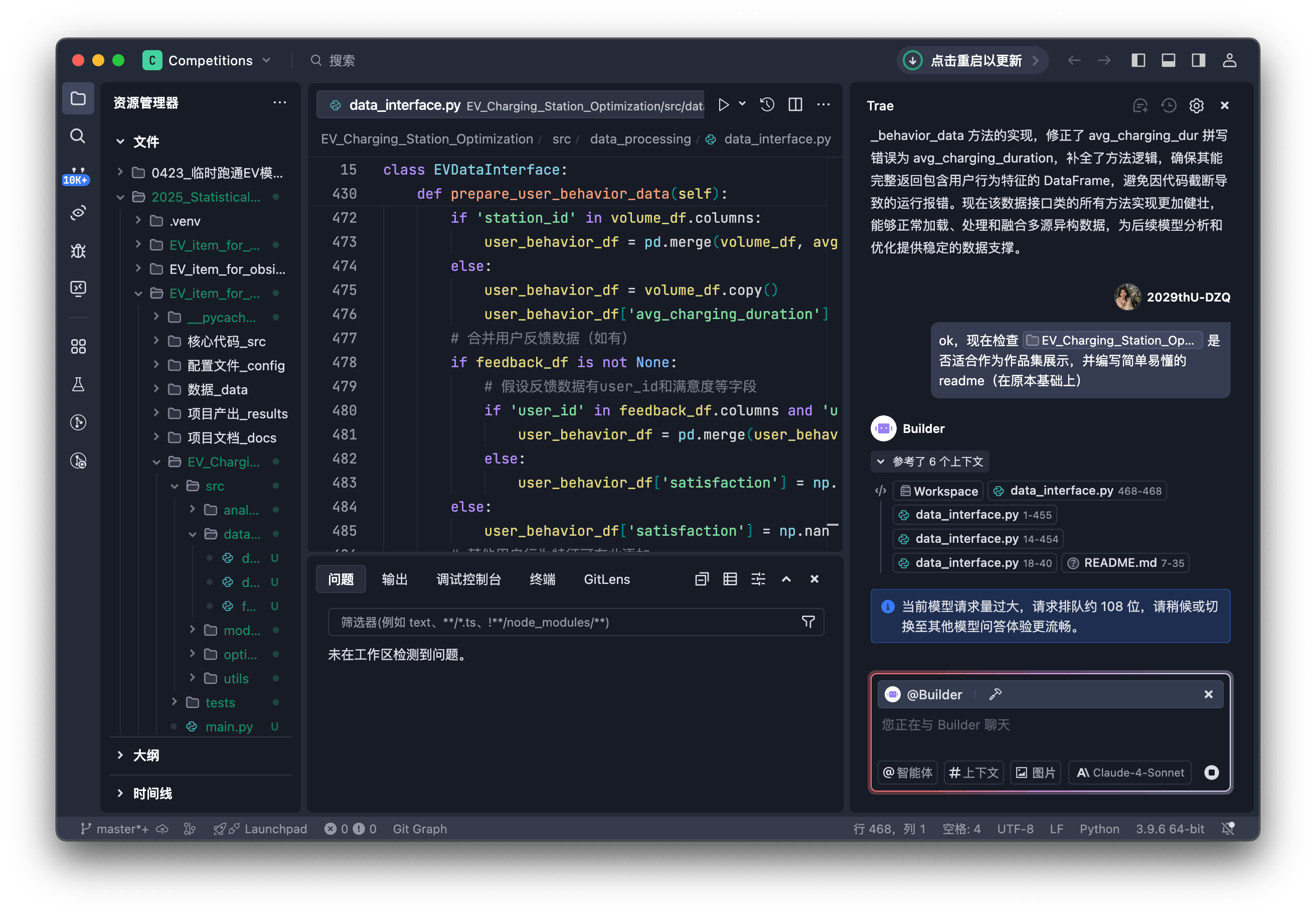The width and height of the screenshot is (1316, 915).
Task: Click the filter funnel icon in the Problems panel
Action: (808, 622)
